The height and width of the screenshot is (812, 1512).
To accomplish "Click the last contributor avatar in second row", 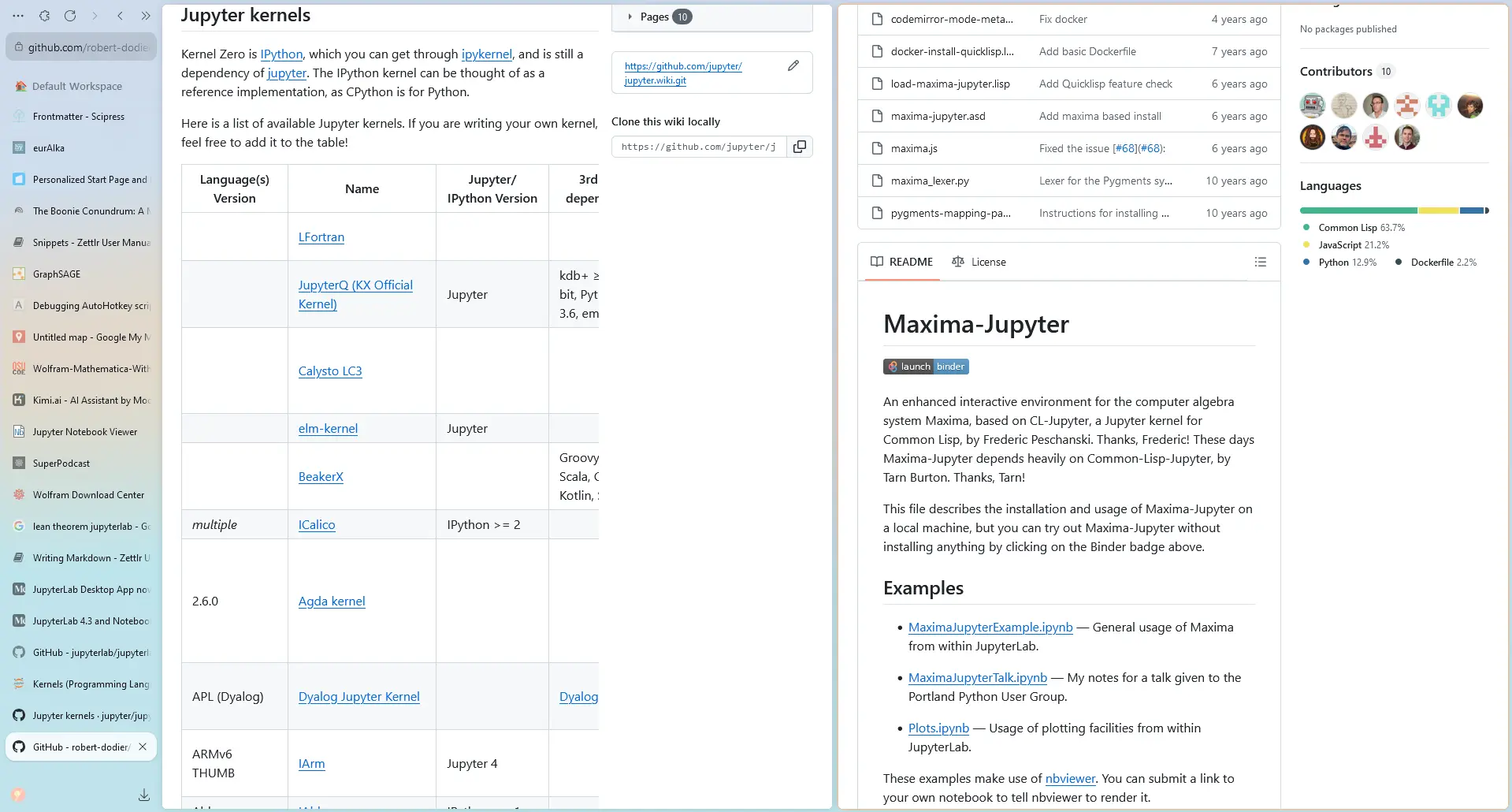I will [x=1407, y=137].
